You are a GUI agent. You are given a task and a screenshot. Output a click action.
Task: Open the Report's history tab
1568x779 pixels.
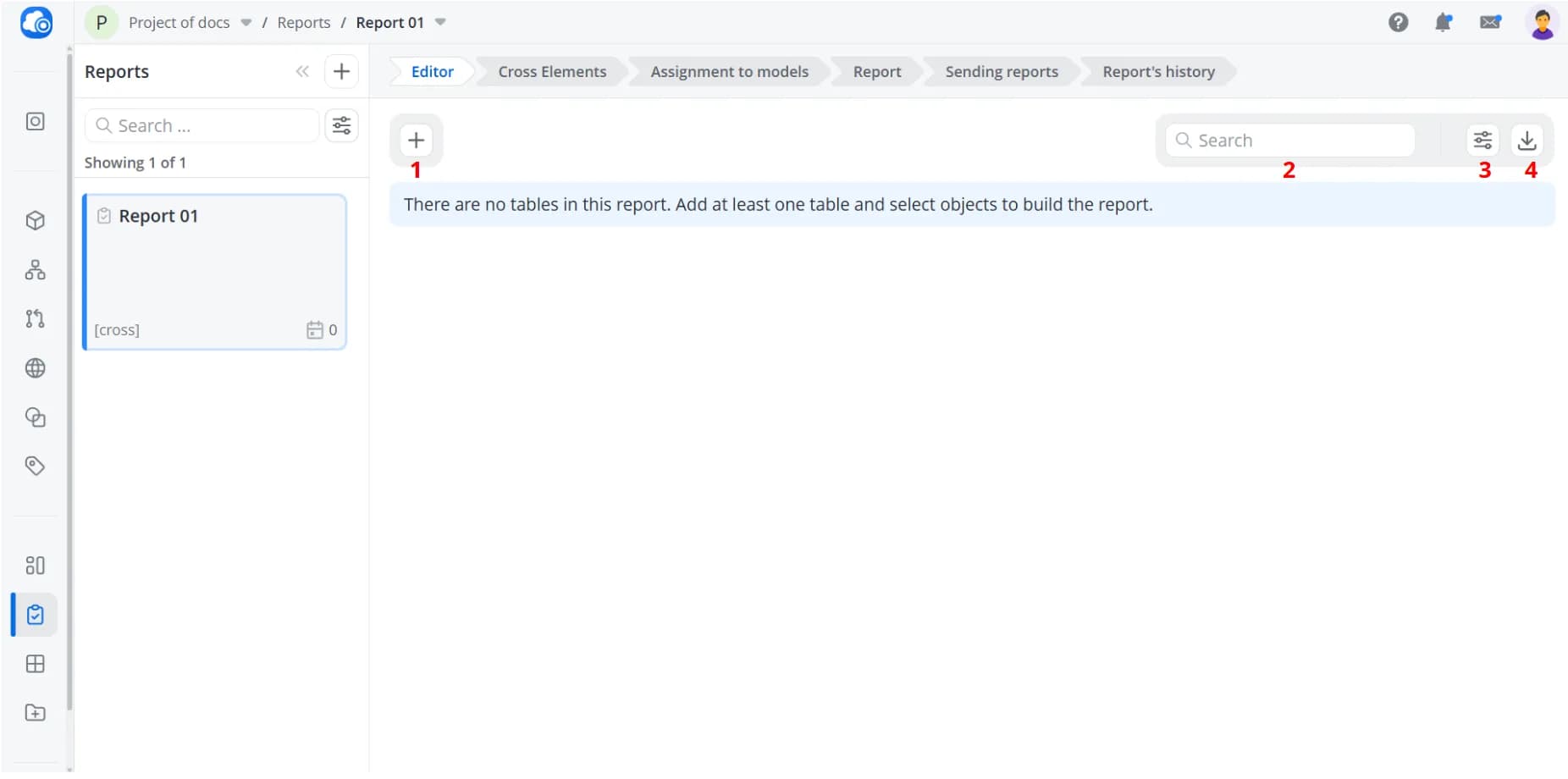click(1158, 72)
